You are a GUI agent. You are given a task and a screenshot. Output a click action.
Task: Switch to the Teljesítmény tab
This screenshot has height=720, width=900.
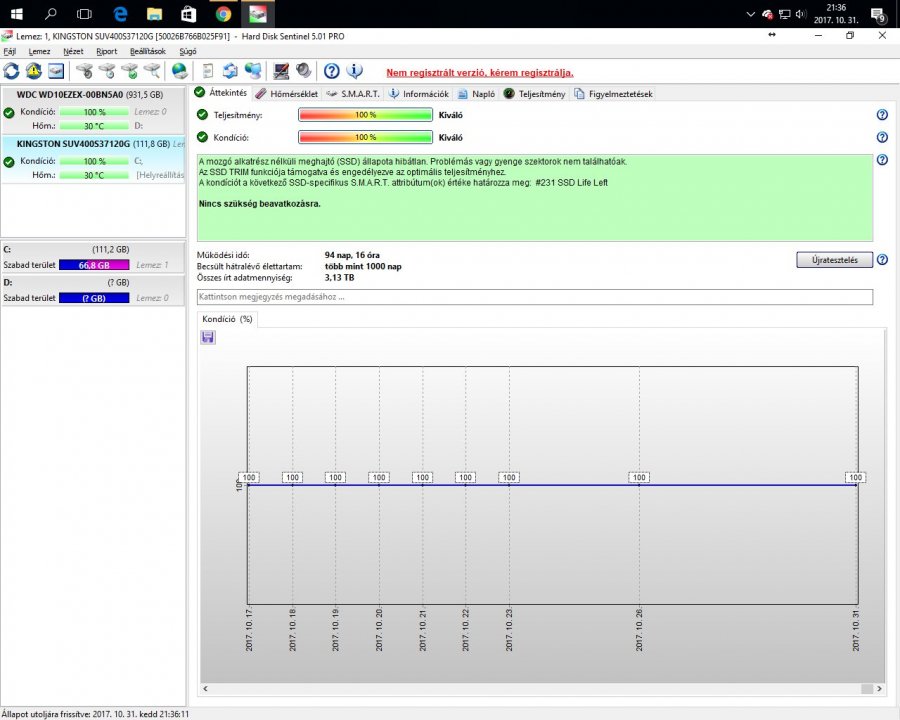point(534,94)
